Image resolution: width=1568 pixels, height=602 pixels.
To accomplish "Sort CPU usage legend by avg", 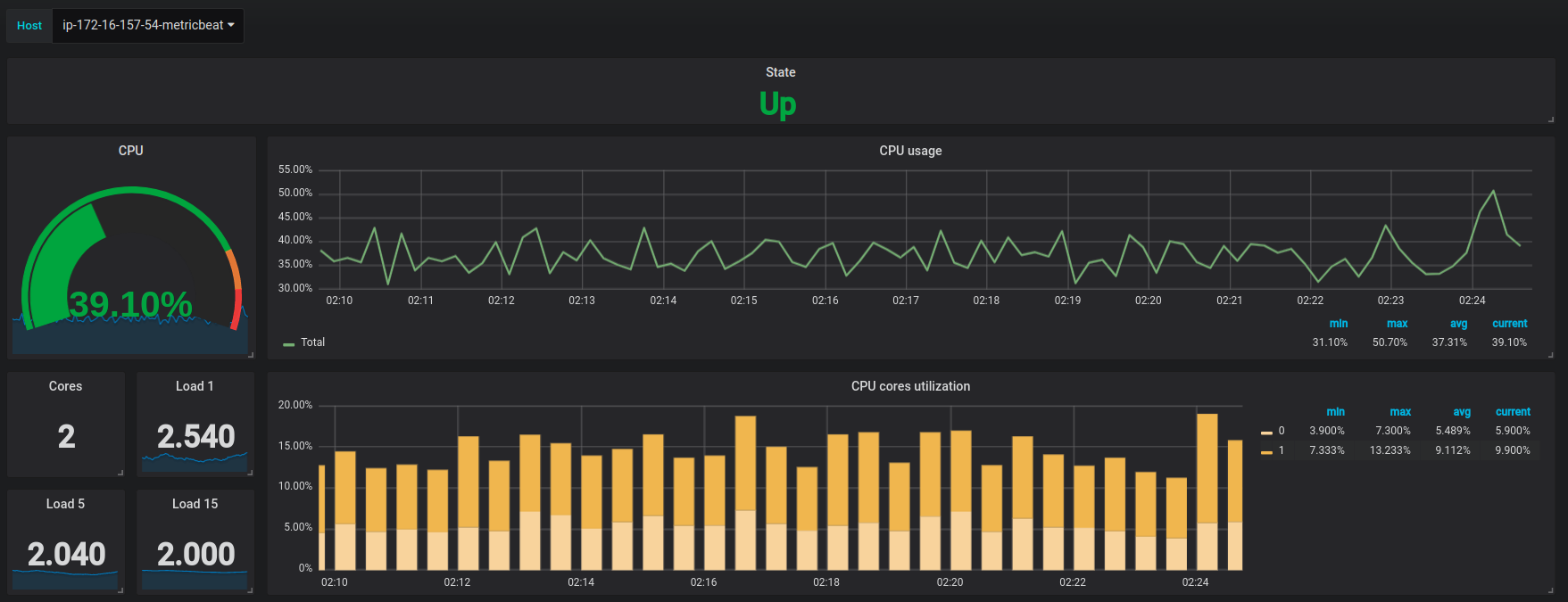I will pos(1458,324).
